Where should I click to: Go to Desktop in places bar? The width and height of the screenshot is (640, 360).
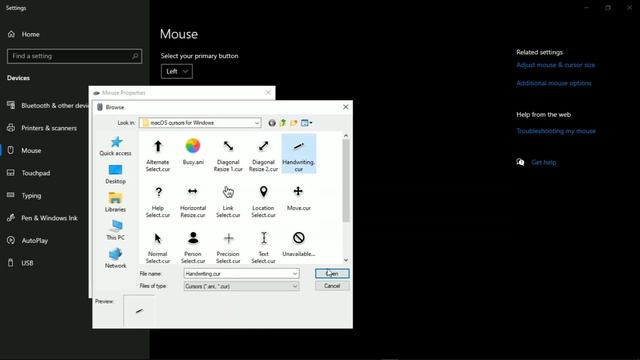click(116, 174)
